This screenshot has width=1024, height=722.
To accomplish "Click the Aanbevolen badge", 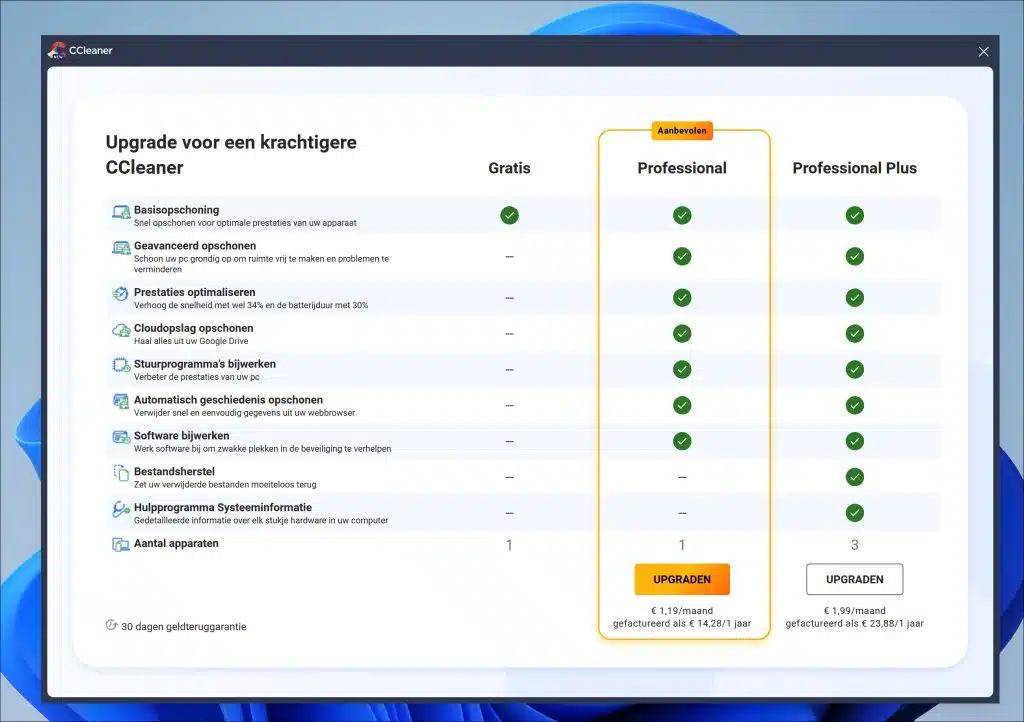I will (x=682, y=131).
